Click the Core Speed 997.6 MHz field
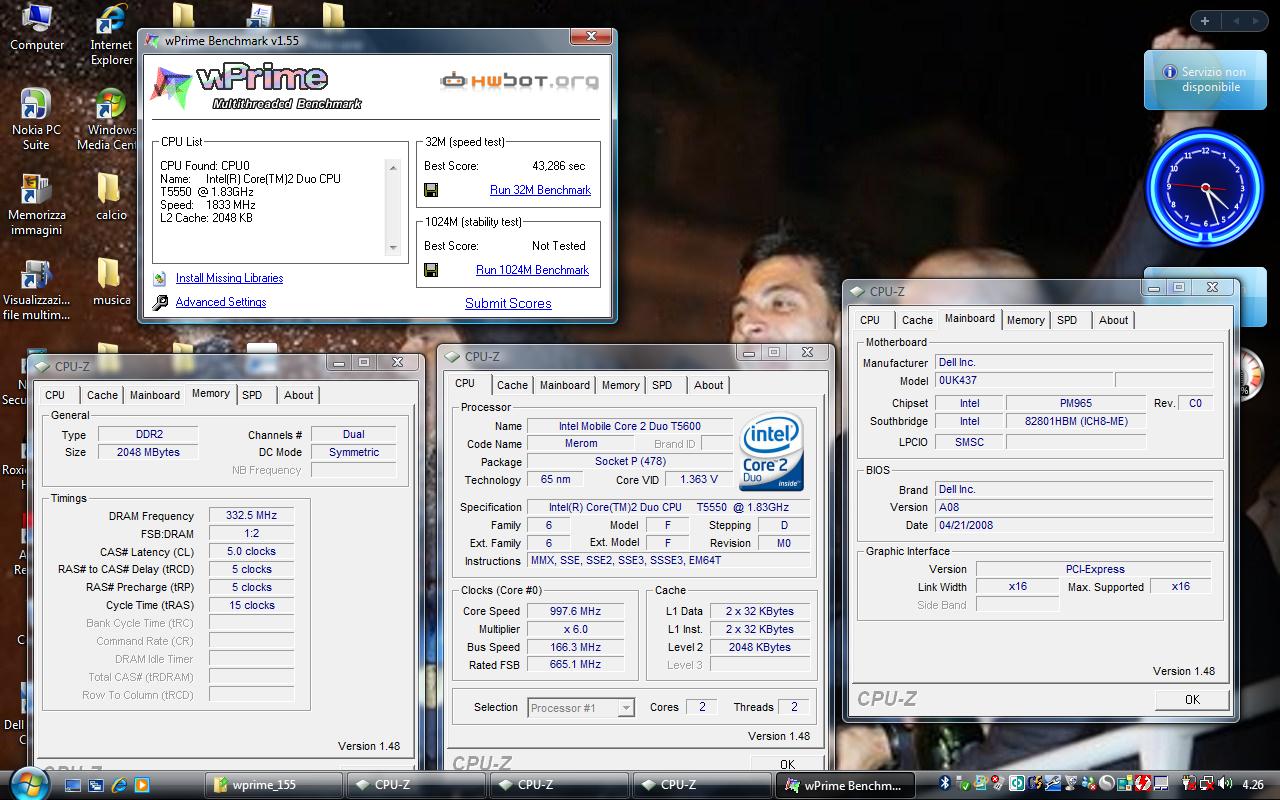This screenshot has width=1280, height=800. tap(575, 611)
